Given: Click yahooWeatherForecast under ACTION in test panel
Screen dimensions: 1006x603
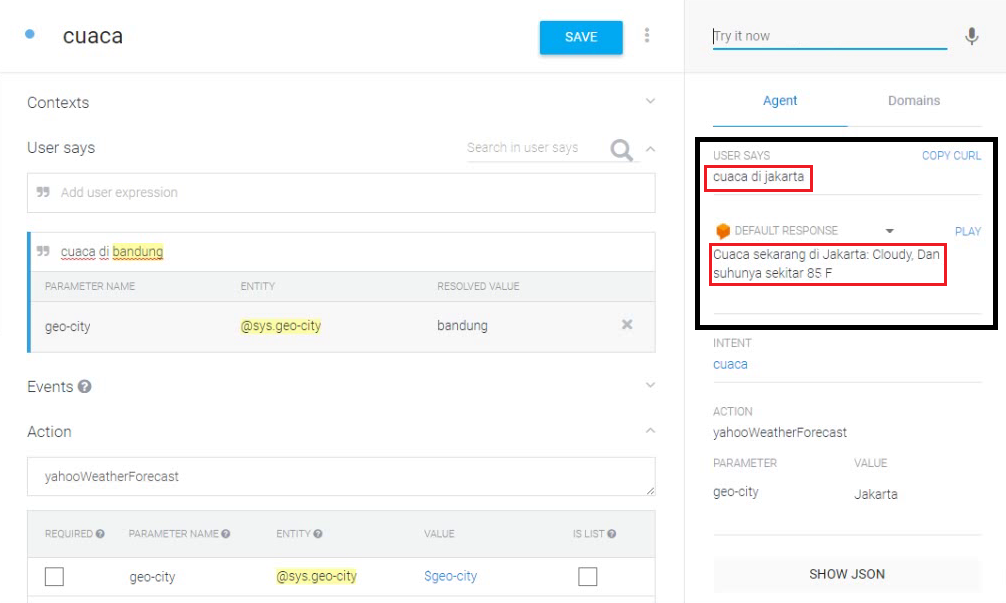Looking at the screenshot, I should point(780,432).
